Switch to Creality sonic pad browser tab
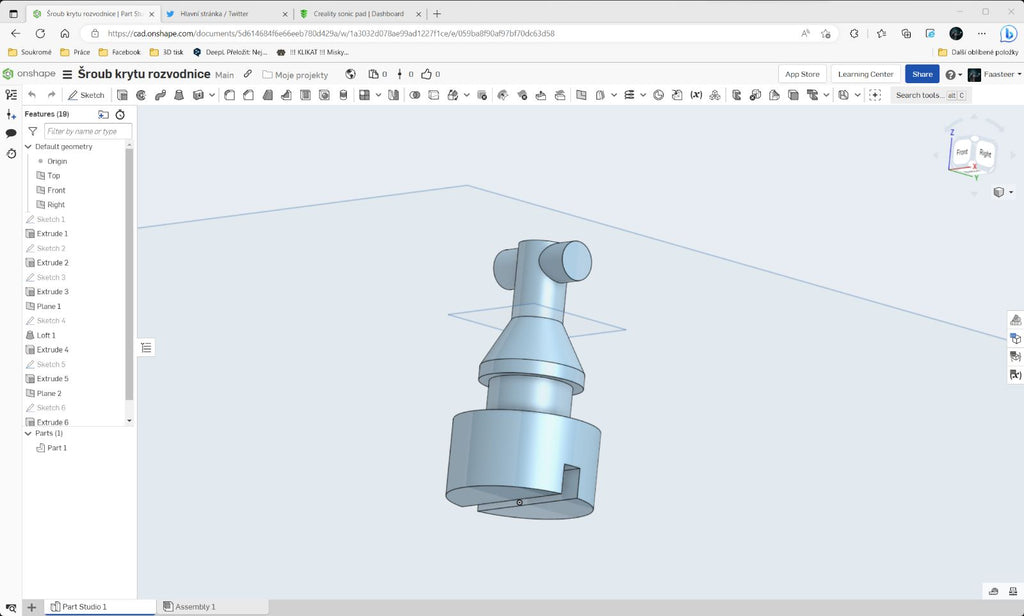 tap(359, 14)
